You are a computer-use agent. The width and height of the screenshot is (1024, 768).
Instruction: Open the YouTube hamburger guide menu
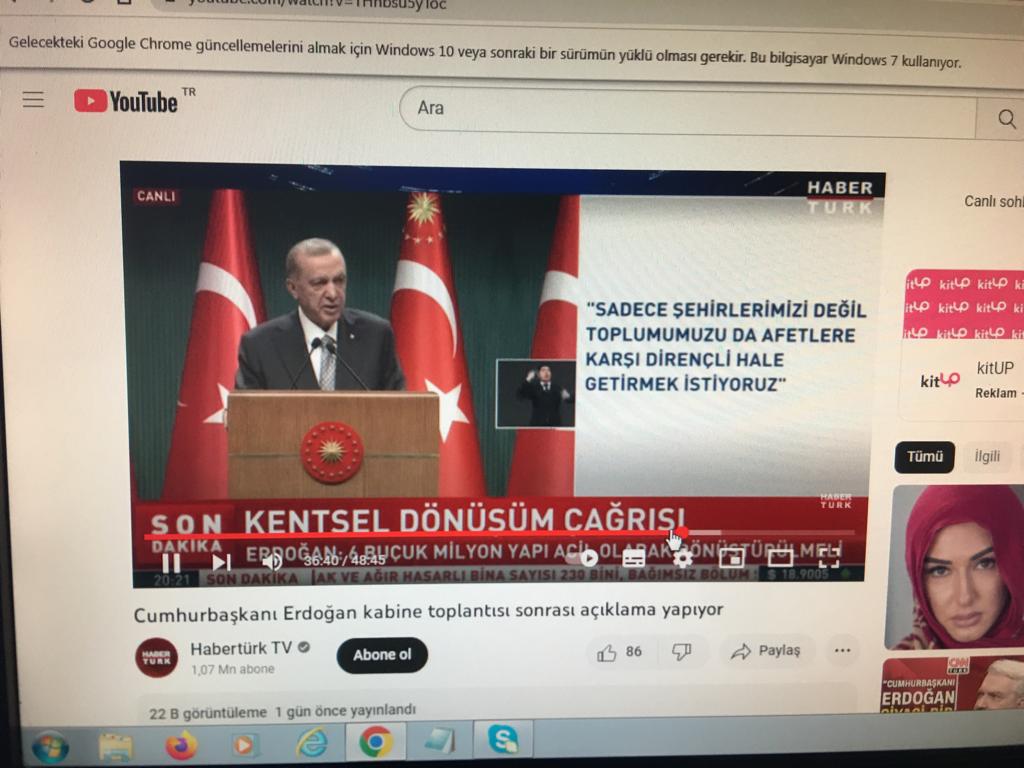(x=33, y=99)
